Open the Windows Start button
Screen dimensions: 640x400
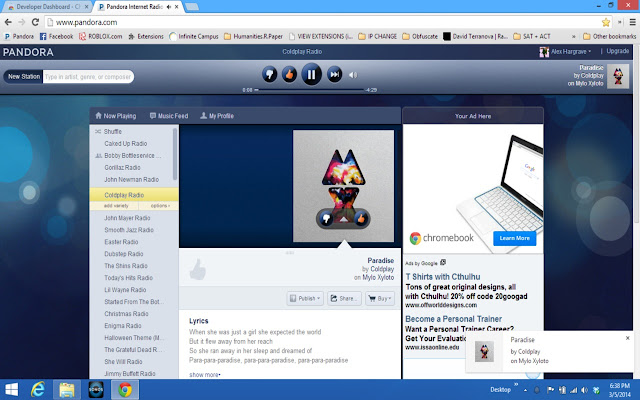click(x=11, y=390)
